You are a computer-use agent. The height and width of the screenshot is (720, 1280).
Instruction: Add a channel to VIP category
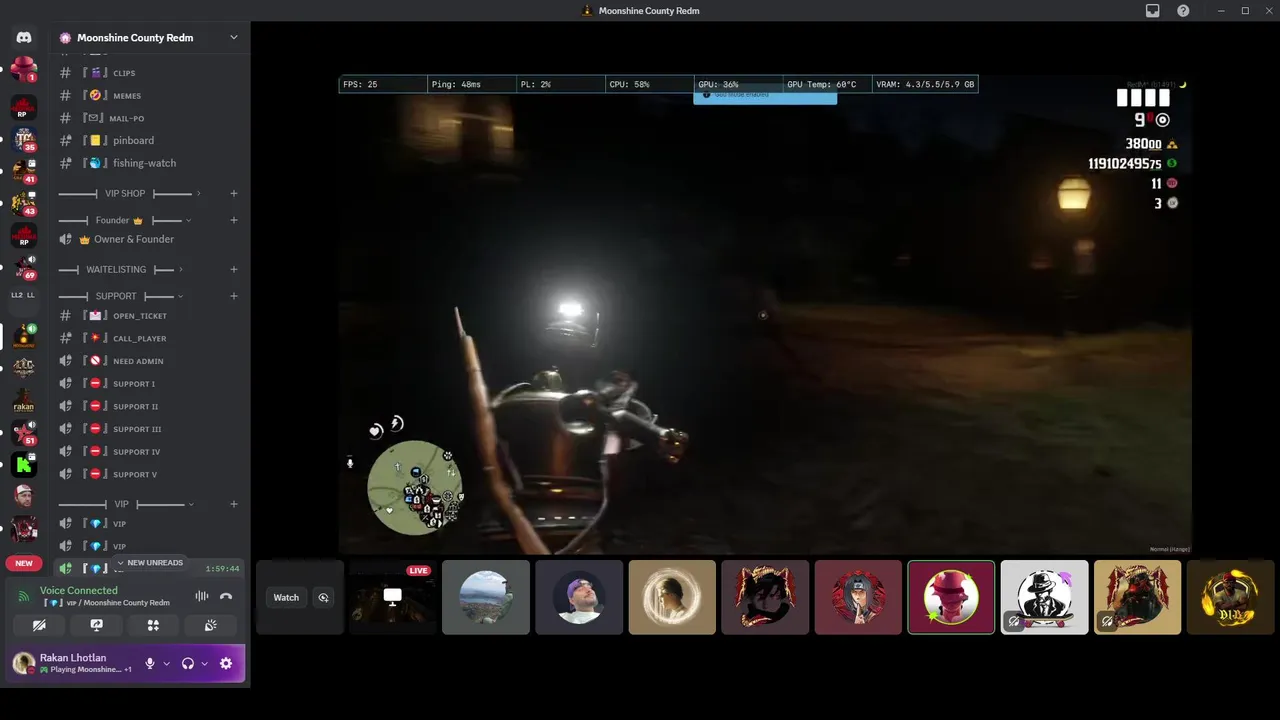pos(234,504)
